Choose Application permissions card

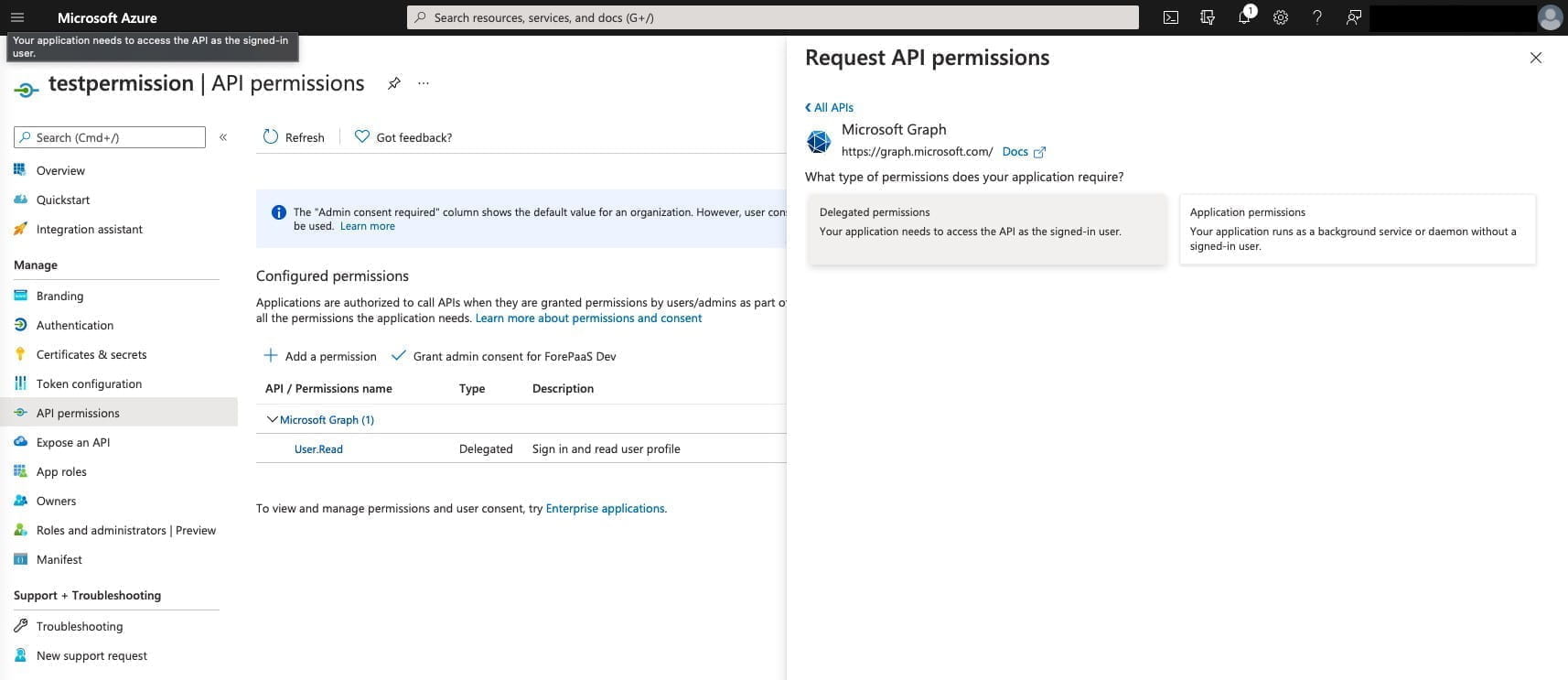(1358, 229)
